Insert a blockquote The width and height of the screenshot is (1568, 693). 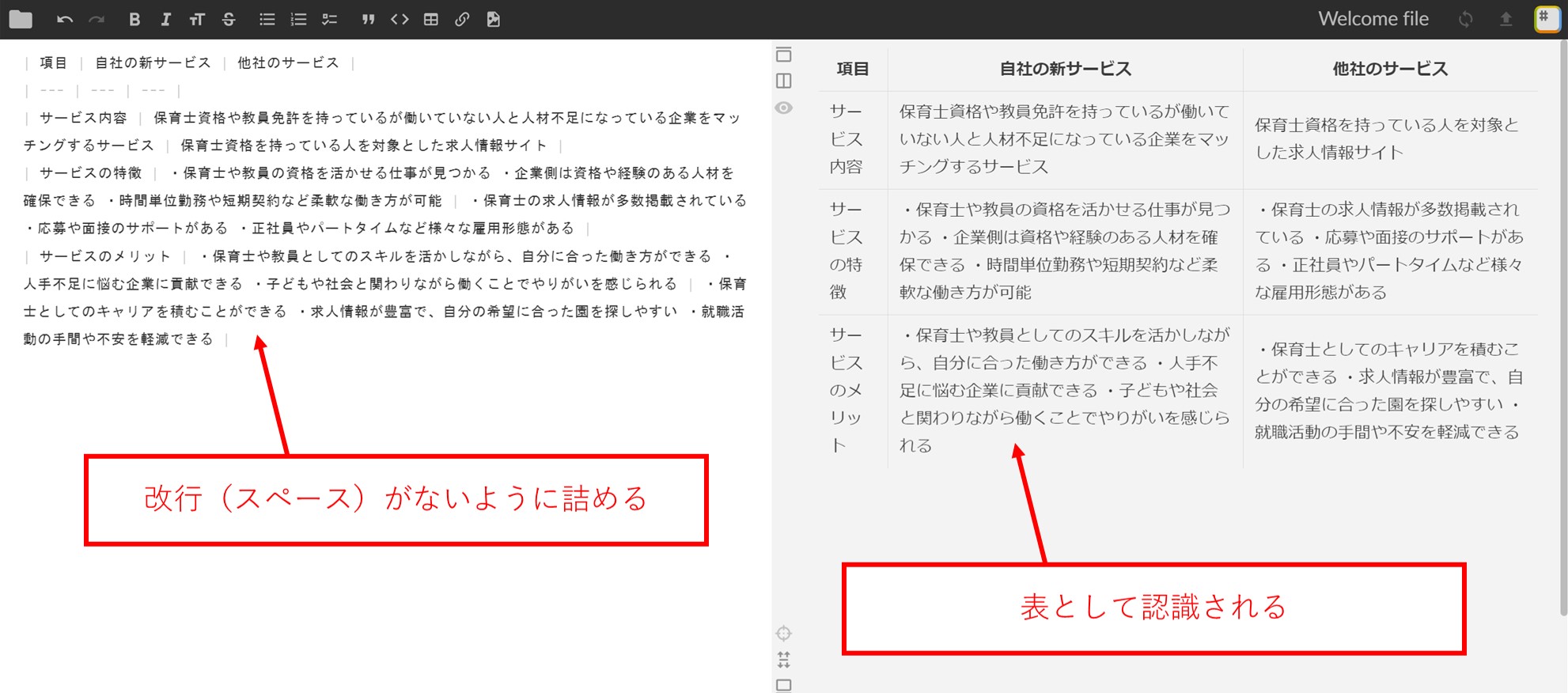click(x=368, y=19)
